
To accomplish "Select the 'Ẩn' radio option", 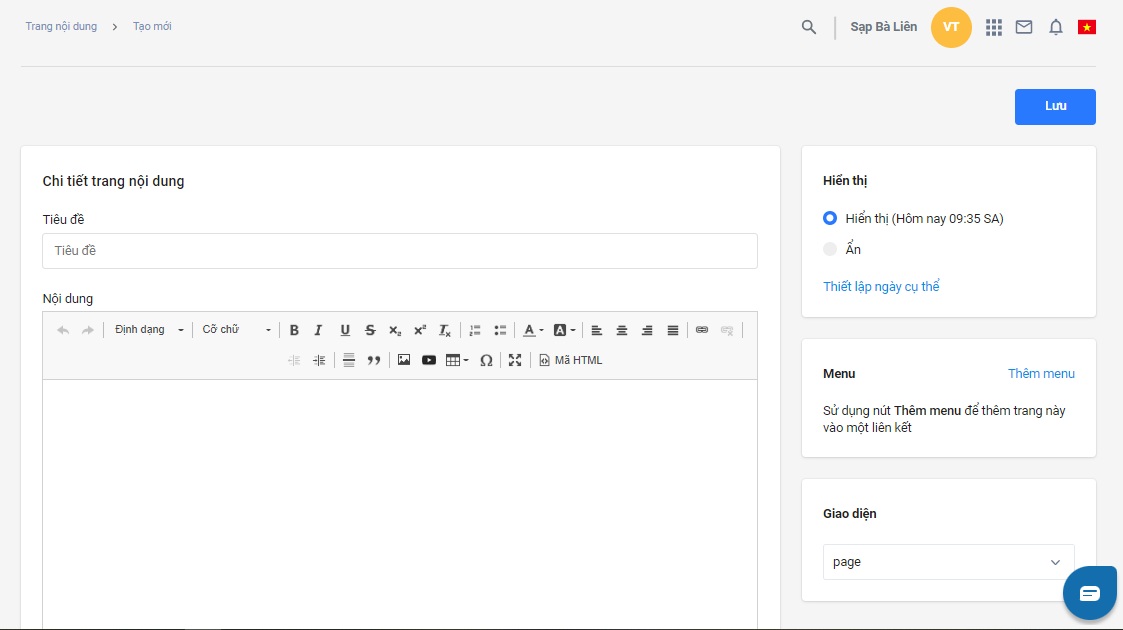I will [x=830, y=249].
